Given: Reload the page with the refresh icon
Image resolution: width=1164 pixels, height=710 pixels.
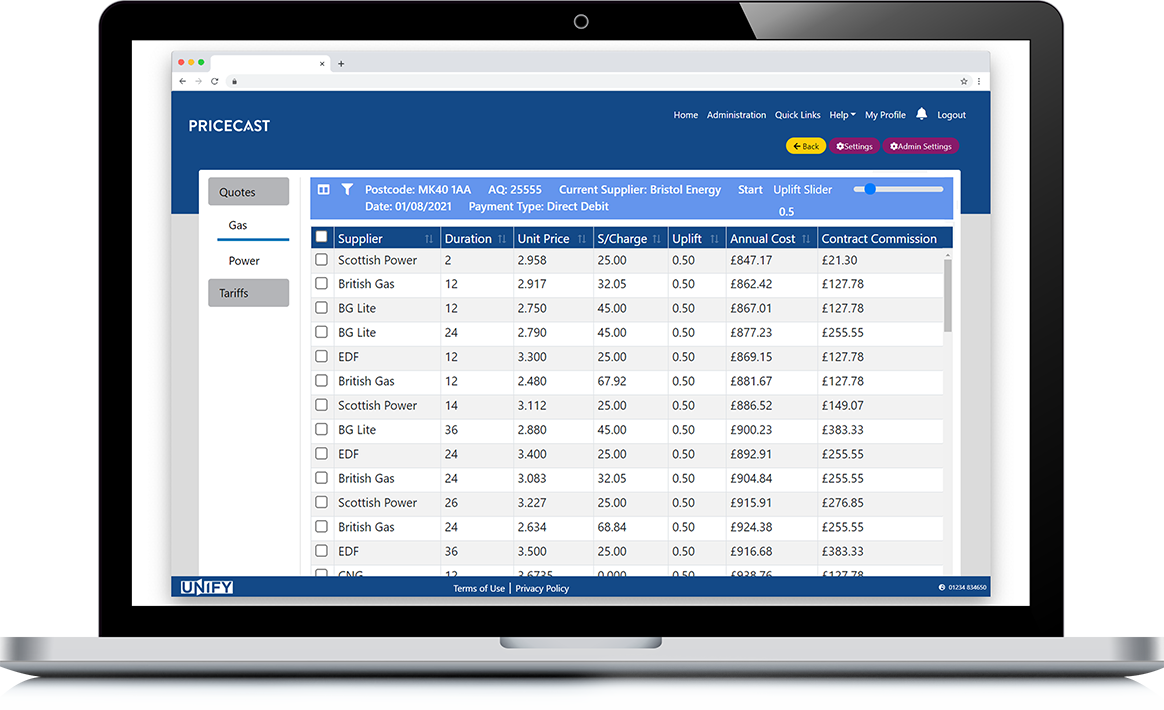Looking at the screenshot, I should (x=215, y=82).
